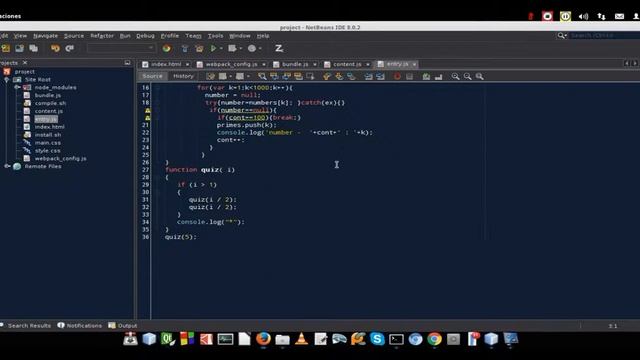Click the Chrome browser icon in NetBeans toolbar

[x=166, y=48]
